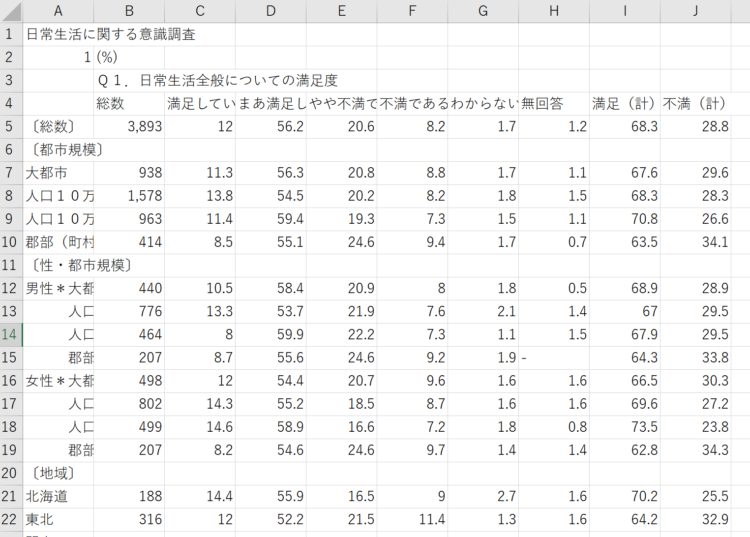Image resolution: width=750 pixels, height=537 pixels.
Task: Click the value 414
Action: tap(151, 242)
